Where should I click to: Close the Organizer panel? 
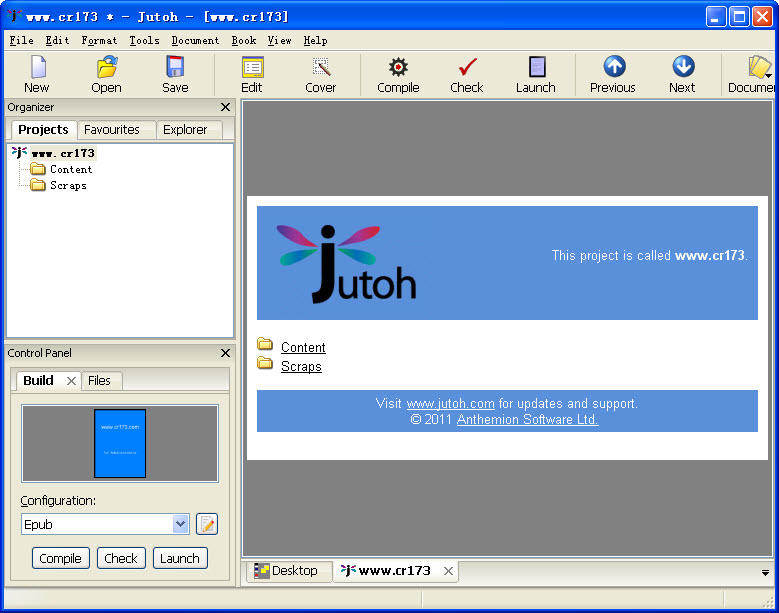click(225, 107)
